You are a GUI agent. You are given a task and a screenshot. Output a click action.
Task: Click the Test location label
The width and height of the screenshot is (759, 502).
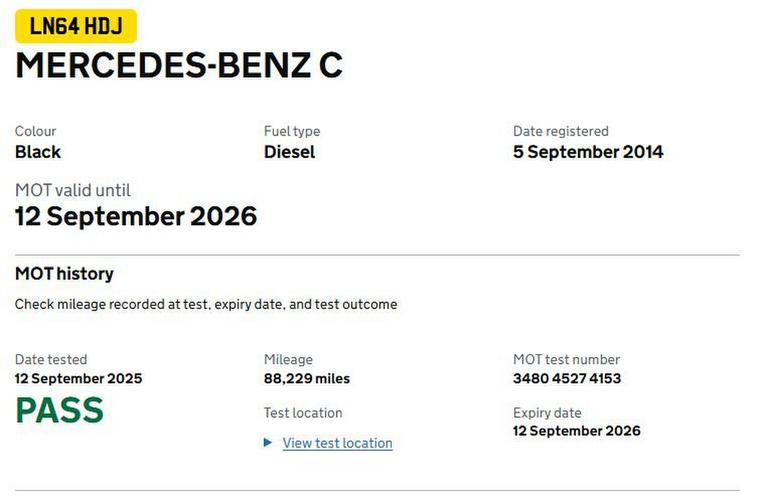(303, 413)
